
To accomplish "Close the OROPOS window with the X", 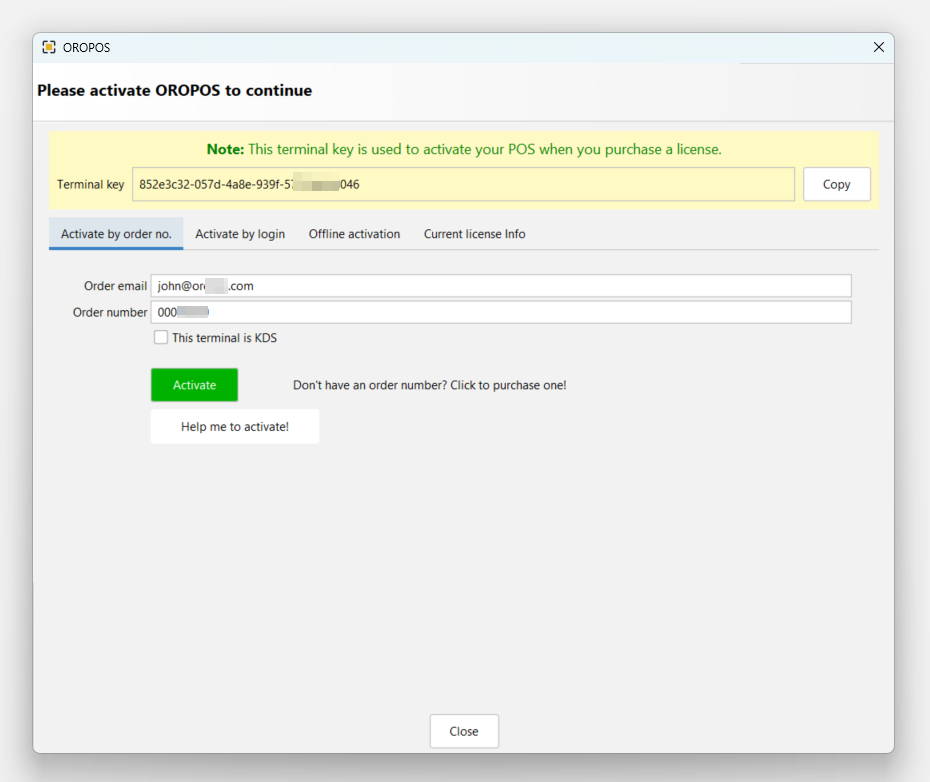I will [x=878, y=47].
